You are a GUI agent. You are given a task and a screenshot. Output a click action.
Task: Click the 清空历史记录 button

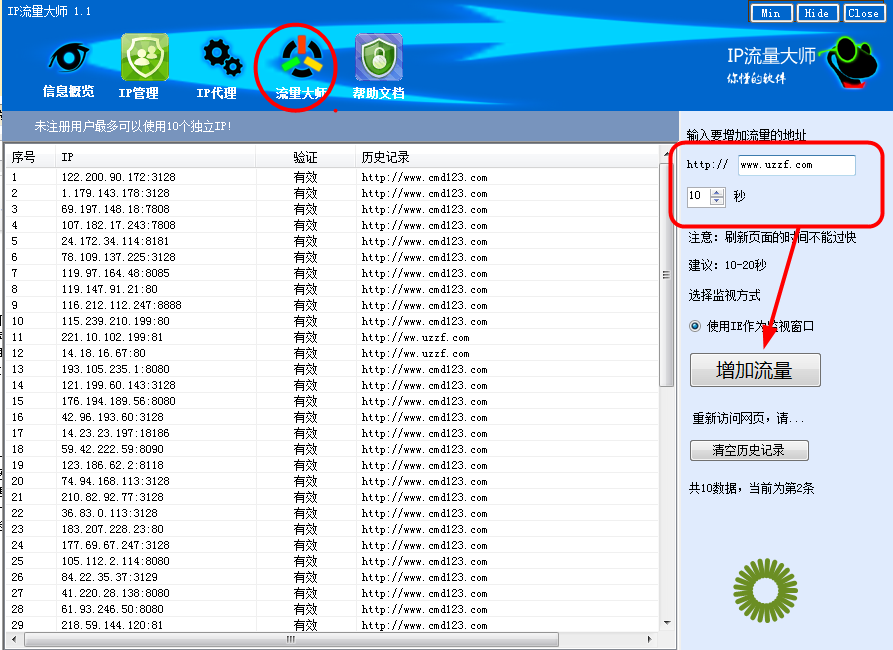749,450
